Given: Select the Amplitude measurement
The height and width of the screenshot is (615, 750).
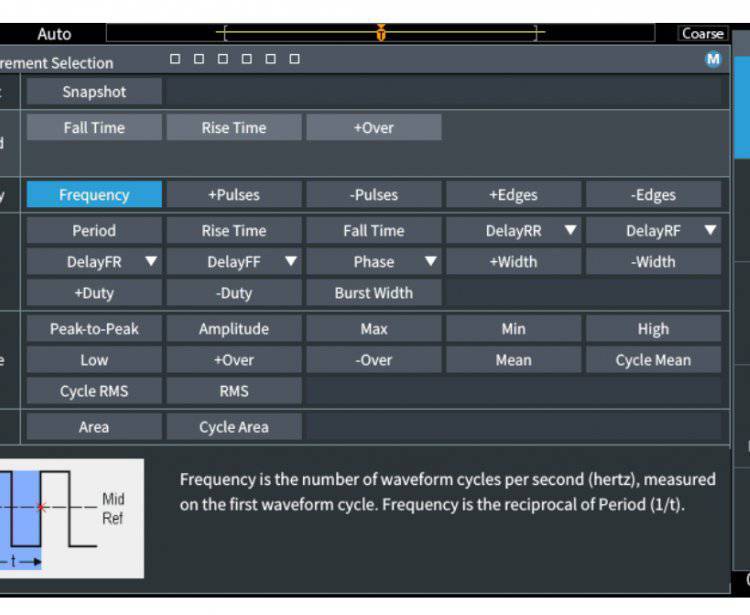Looking at the screenshot, I should point(234,329).
